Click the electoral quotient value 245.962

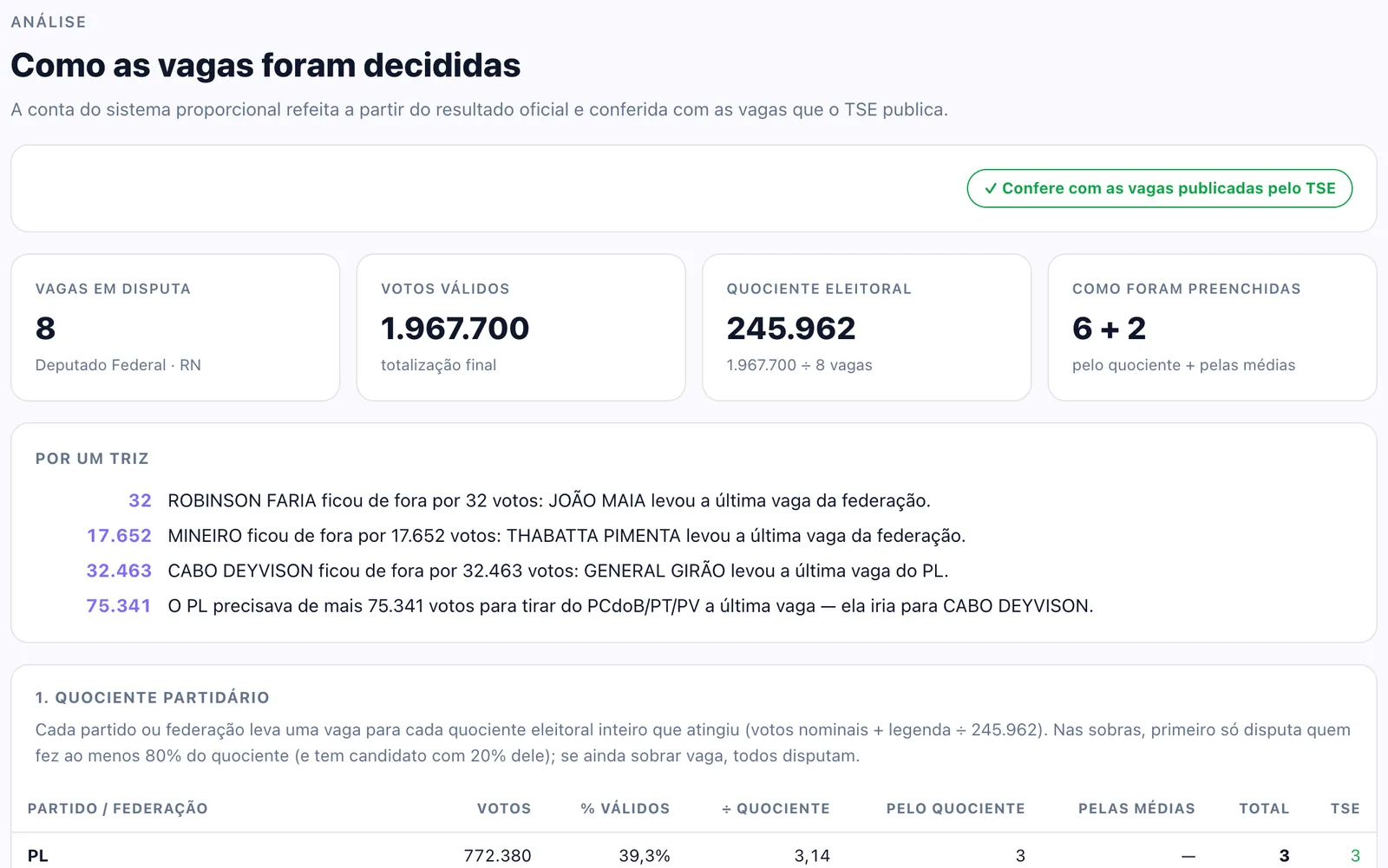(x=791, y=329)
